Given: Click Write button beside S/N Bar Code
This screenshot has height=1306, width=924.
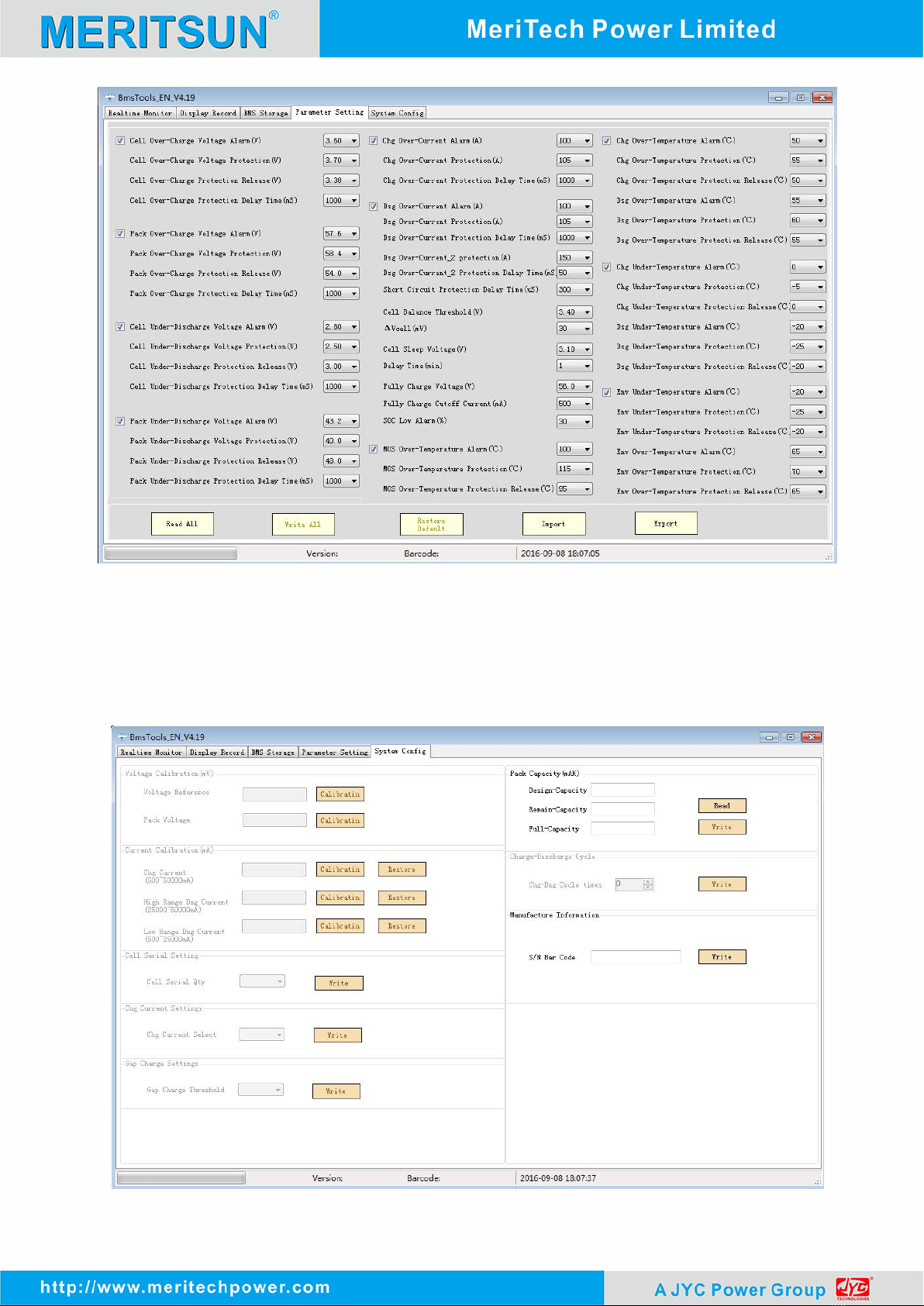Looking at the screenshot, I should (722, 957).
